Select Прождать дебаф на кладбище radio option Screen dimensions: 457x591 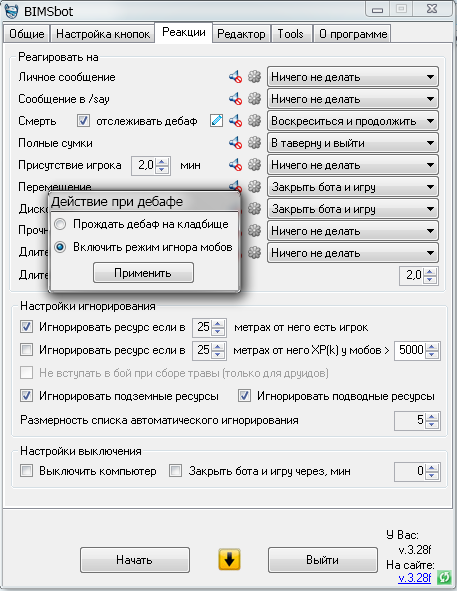[60, 224]
